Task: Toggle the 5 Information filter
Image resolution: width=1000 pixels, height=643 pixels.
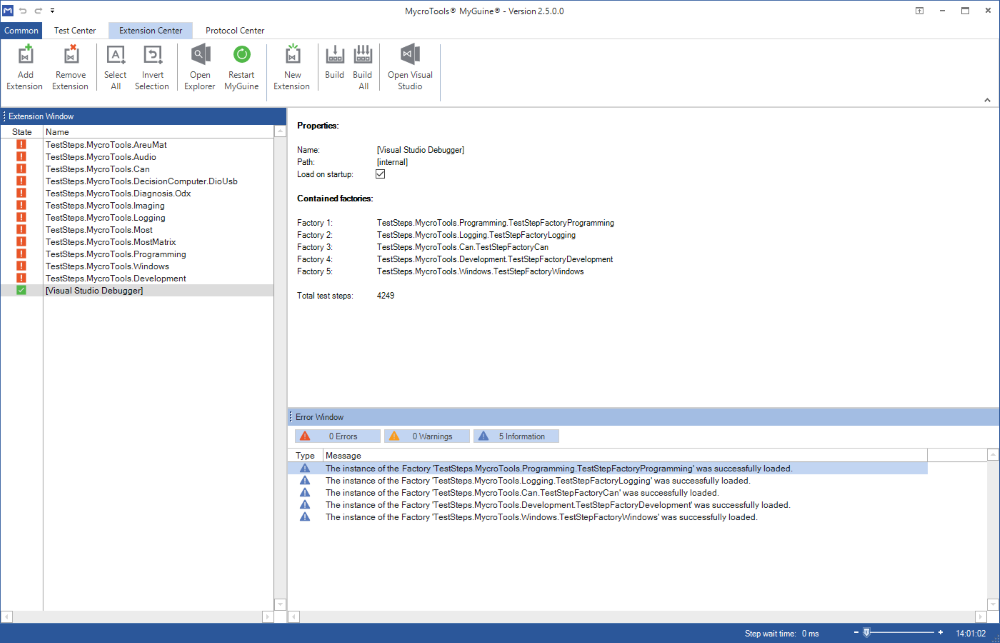Action: pyautogui.click(x=515, y=436)
